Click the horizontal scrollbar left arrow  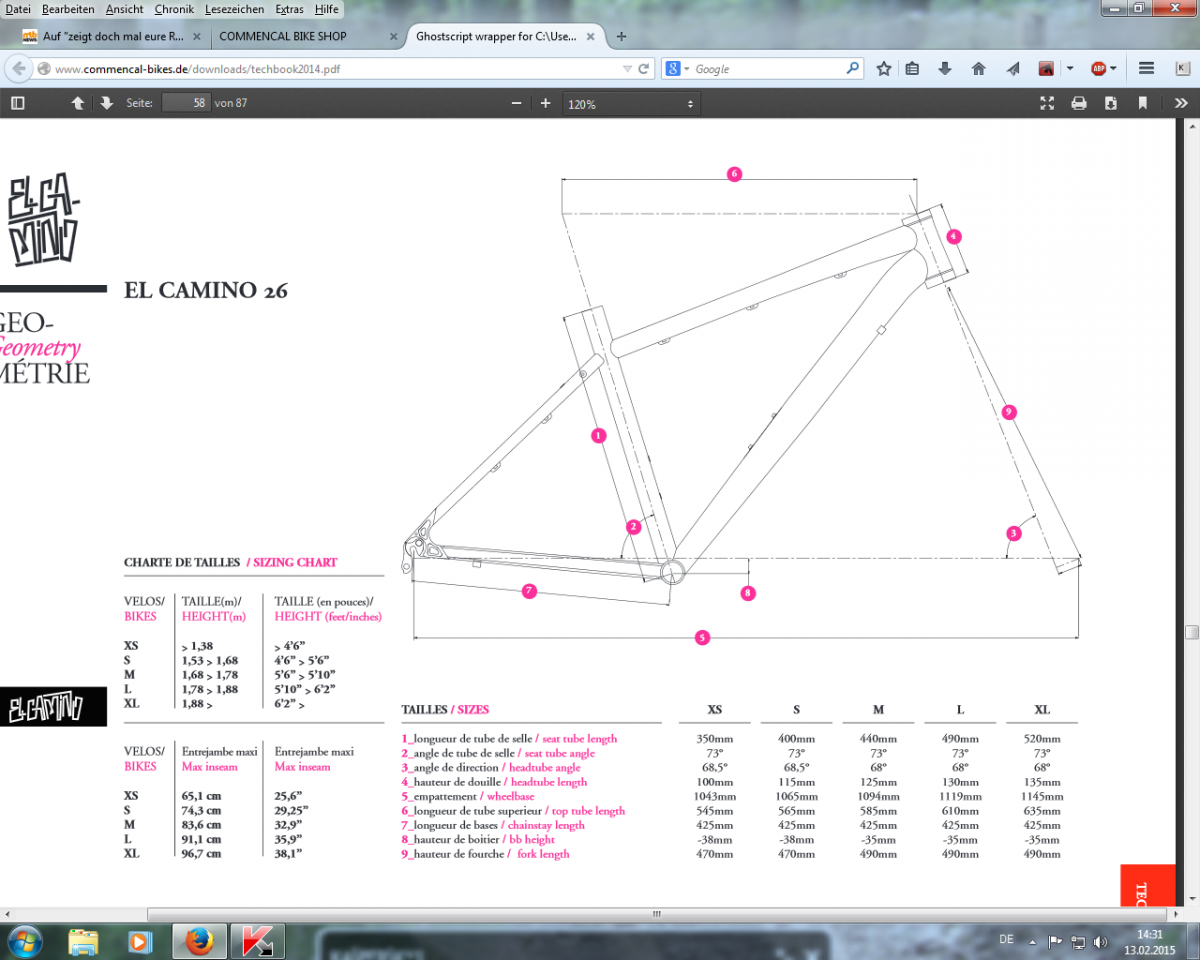tap(7, 914)
